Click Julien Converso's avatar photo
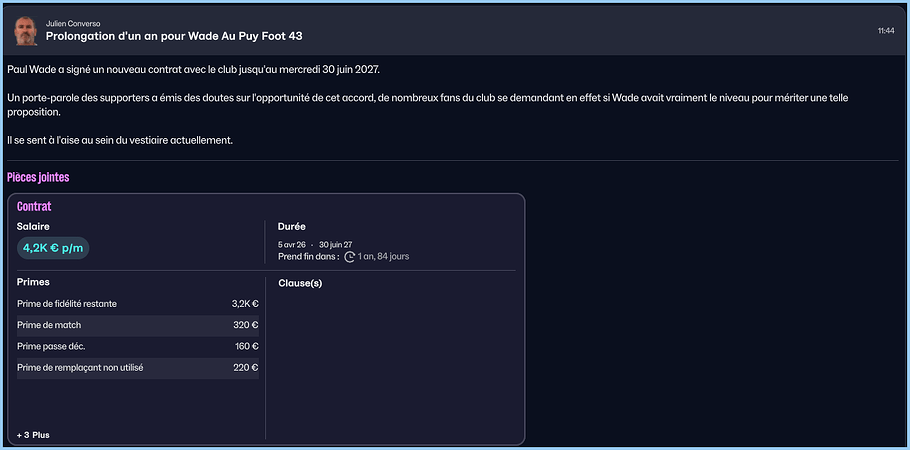Screen dimensions: 910x450 (25, 30)
